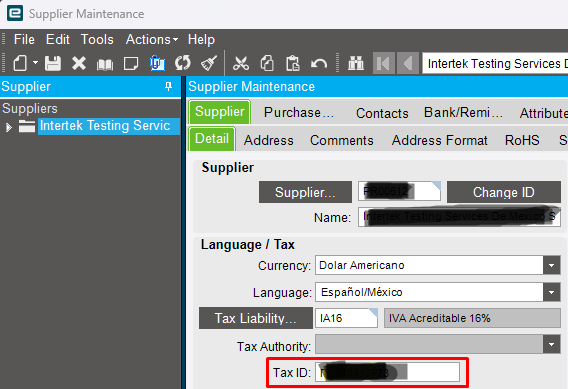Click the Supplier... search button

305,192
